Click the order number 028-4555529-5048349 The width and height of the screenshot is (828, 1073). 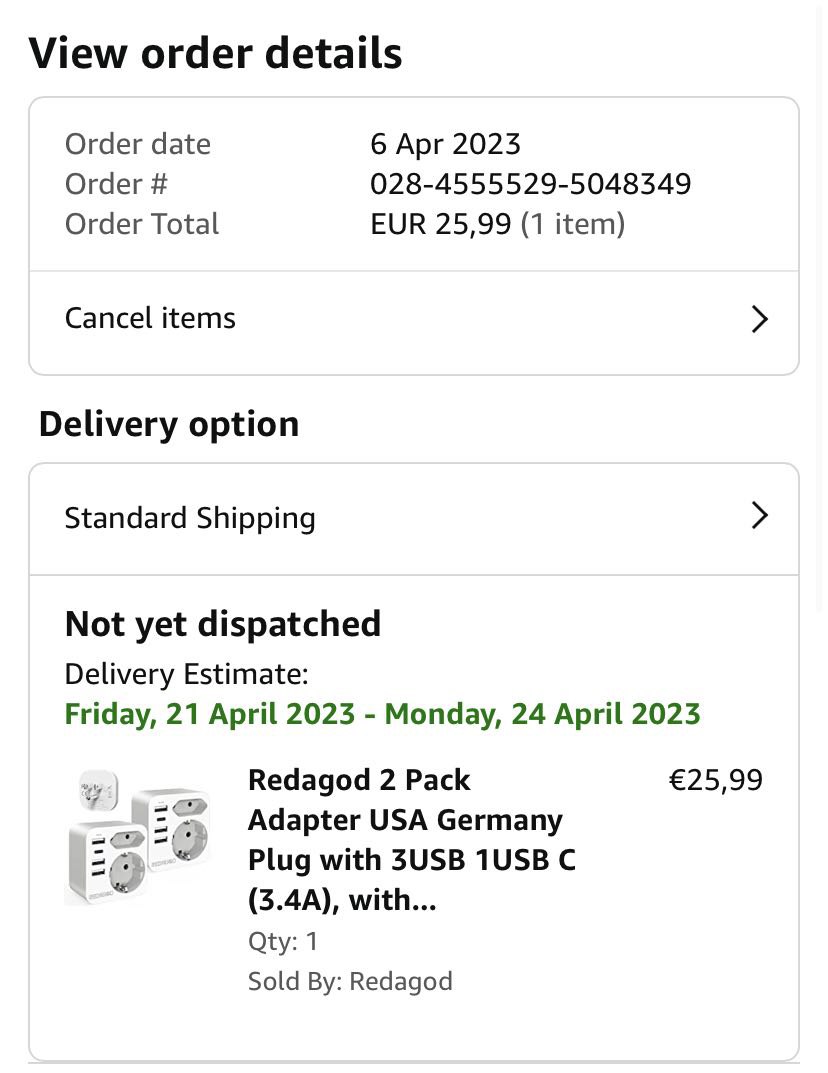(x=530, y=184)
